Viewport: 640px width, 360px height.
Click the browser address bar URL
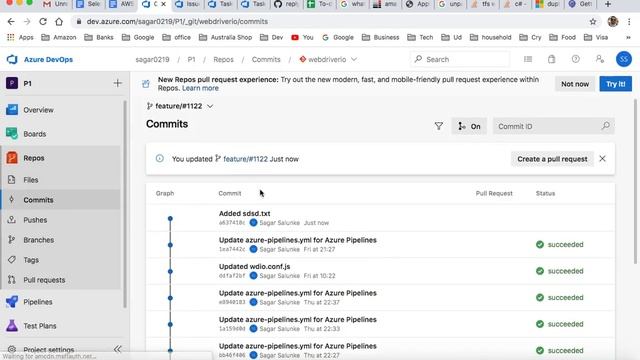coord(177,22)
